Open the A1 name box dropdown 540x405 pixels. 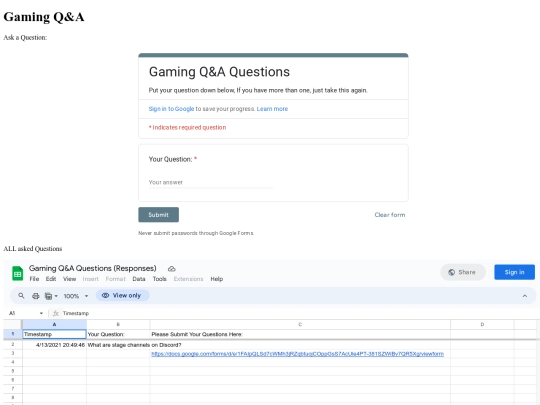41,313
